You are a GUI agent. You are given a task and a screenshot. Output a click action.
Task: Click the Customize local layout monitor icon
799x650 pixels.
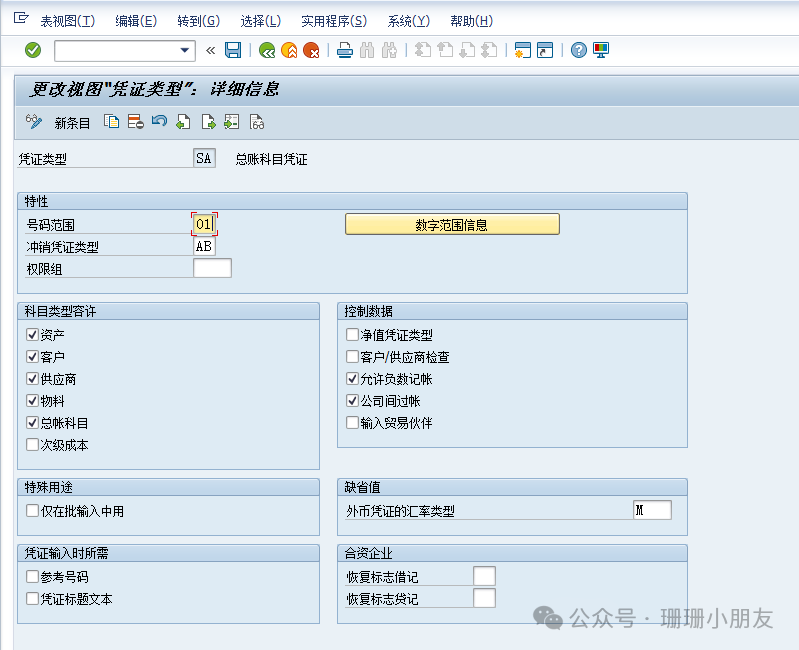click(601, 50)
